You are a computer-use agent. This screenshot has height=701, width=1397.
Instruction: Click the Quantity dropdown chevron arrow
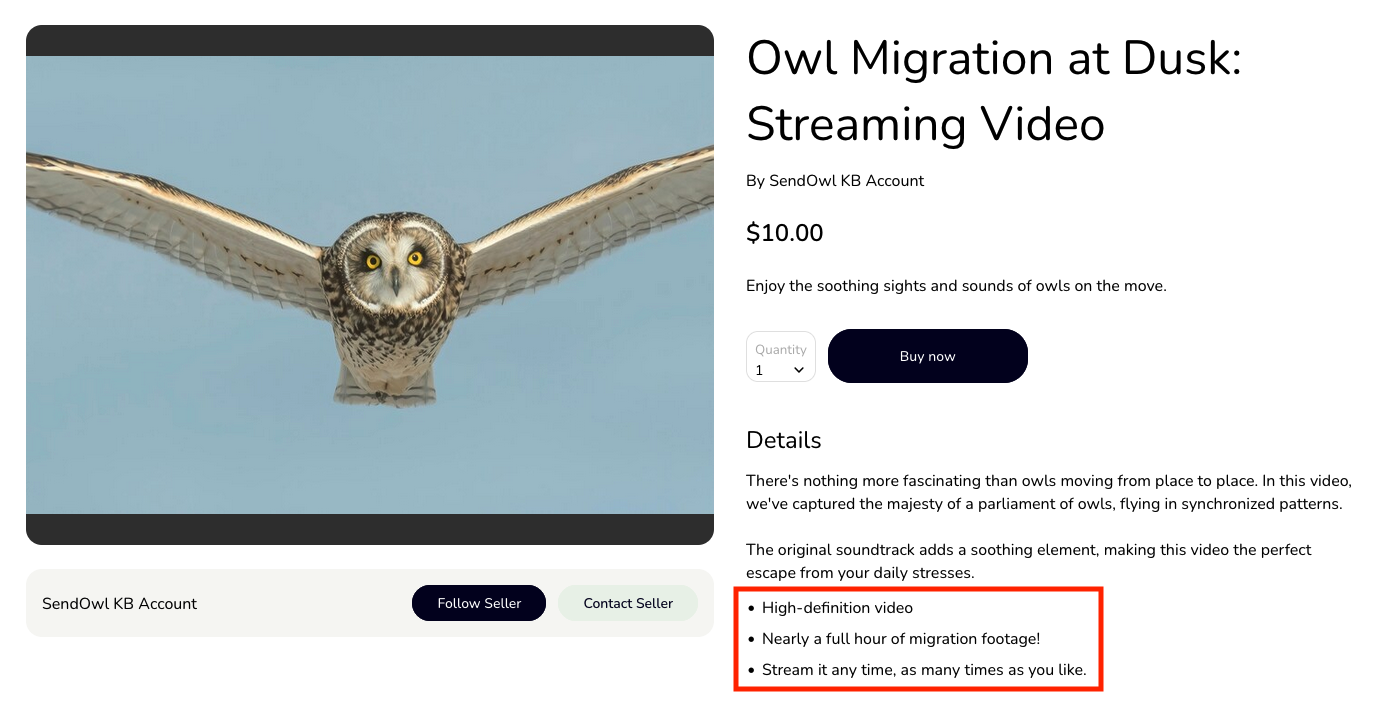click(799, 370)
